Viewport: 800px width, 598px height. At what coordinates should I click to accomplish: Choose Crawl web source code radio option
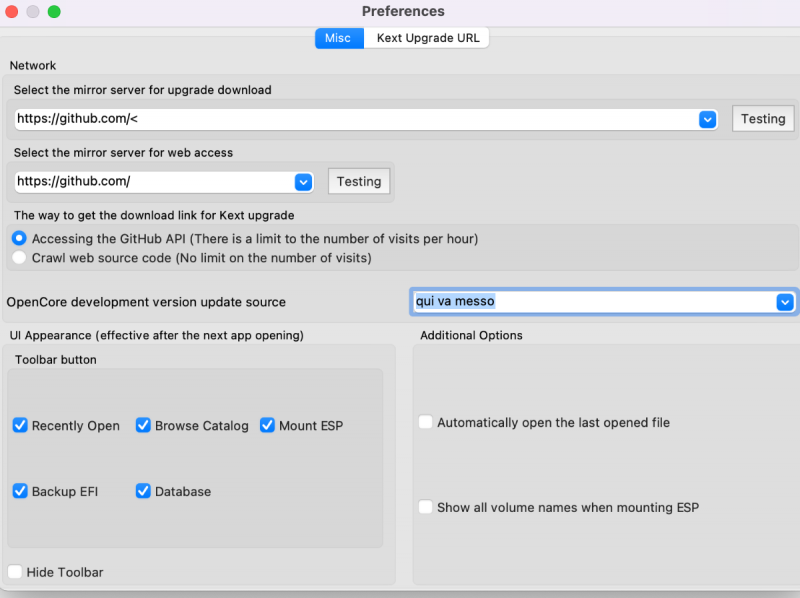pos(19,258)
